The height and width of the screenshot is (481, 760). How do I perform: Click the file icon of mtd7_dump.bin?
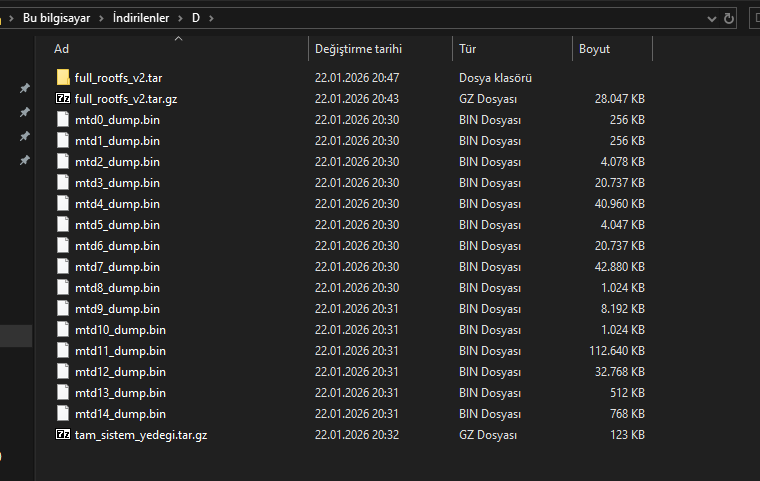point(63,267)
